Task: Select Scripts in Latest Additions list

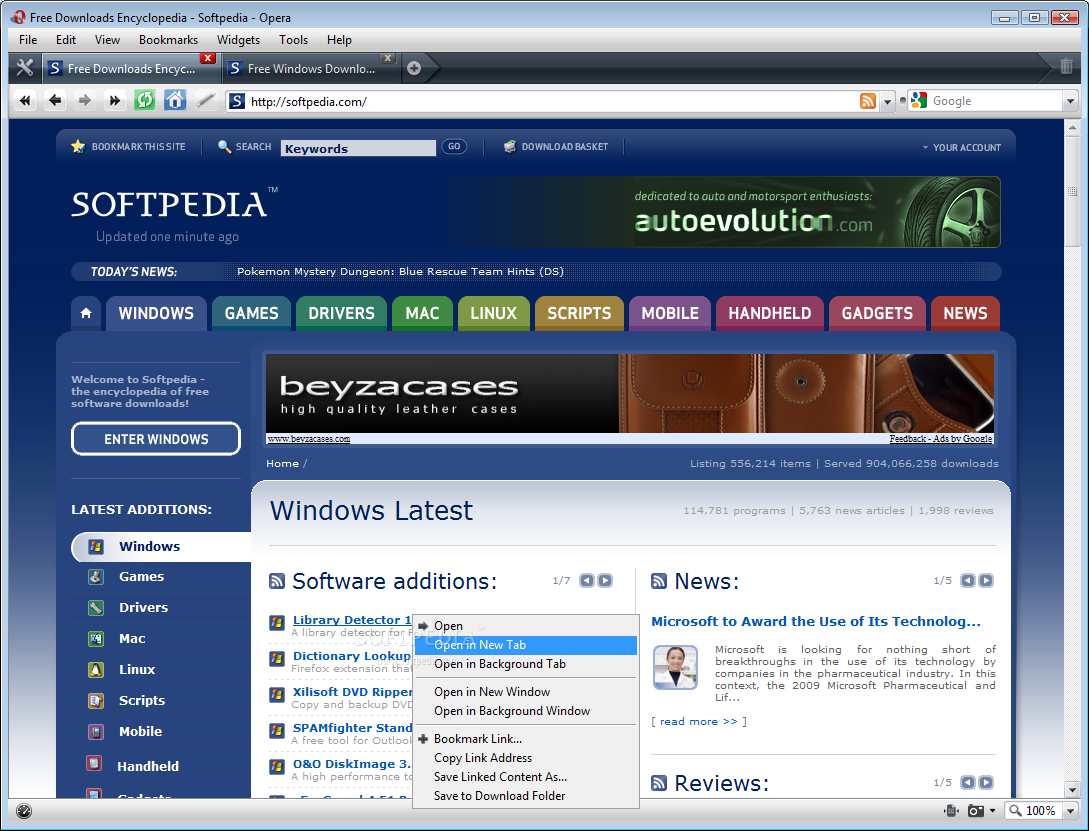Action: tap(142, 700)
